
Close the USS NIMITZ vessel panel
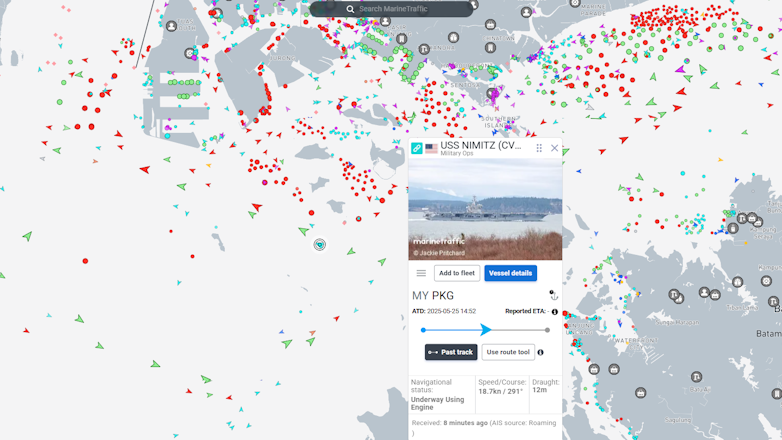(555, 148)
